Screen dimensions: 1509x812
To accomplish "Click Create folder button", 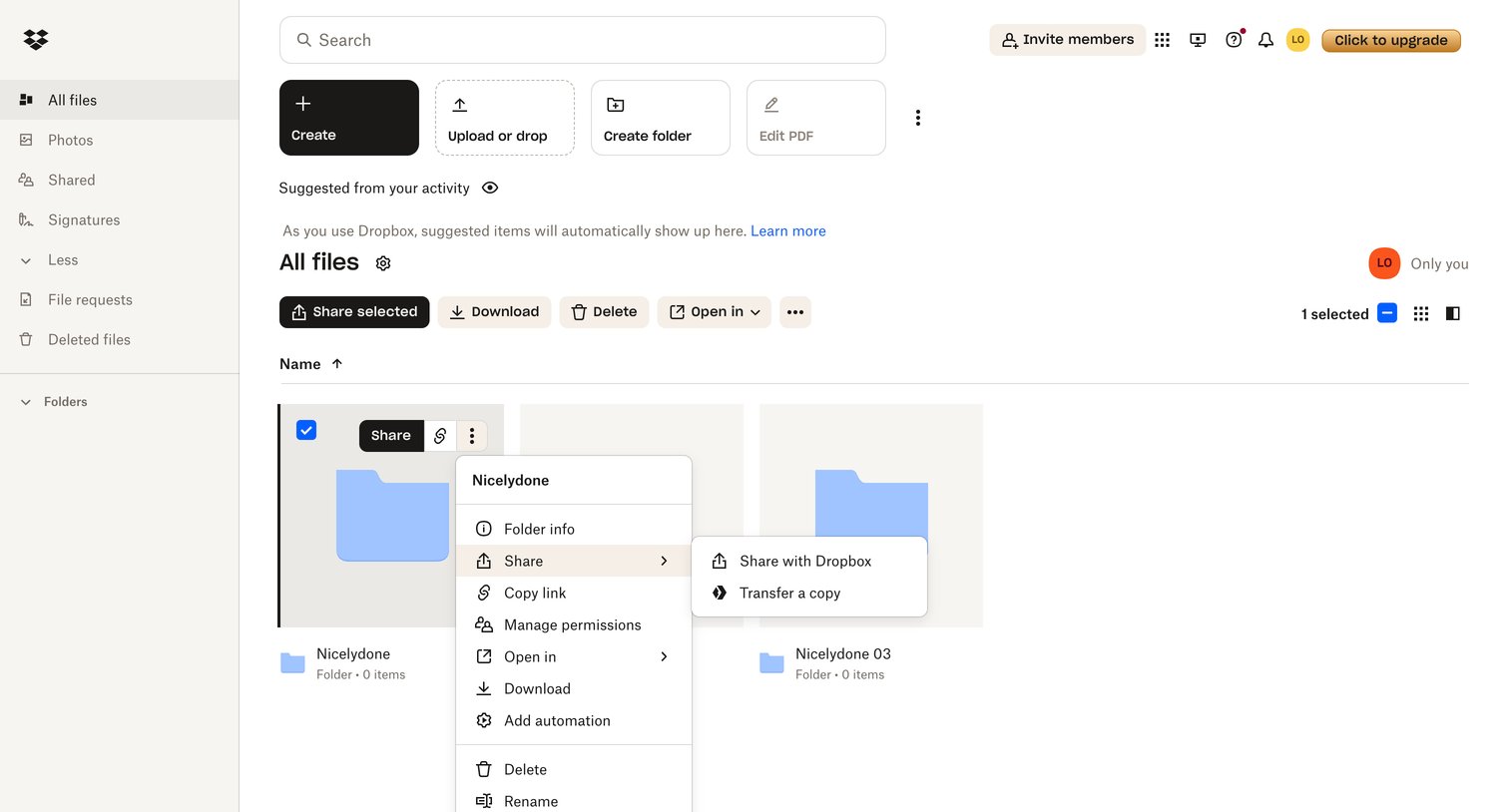I will pos(661,118).
